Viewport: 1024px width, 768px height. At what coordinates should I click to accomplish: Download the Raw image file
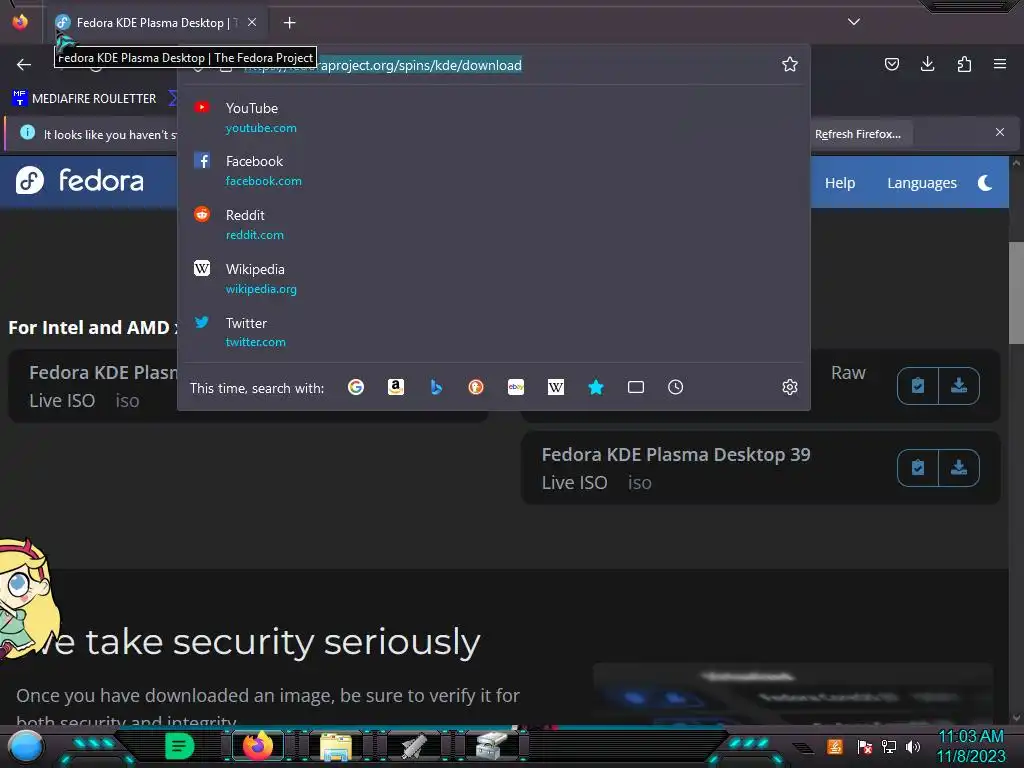pos(959,386)
